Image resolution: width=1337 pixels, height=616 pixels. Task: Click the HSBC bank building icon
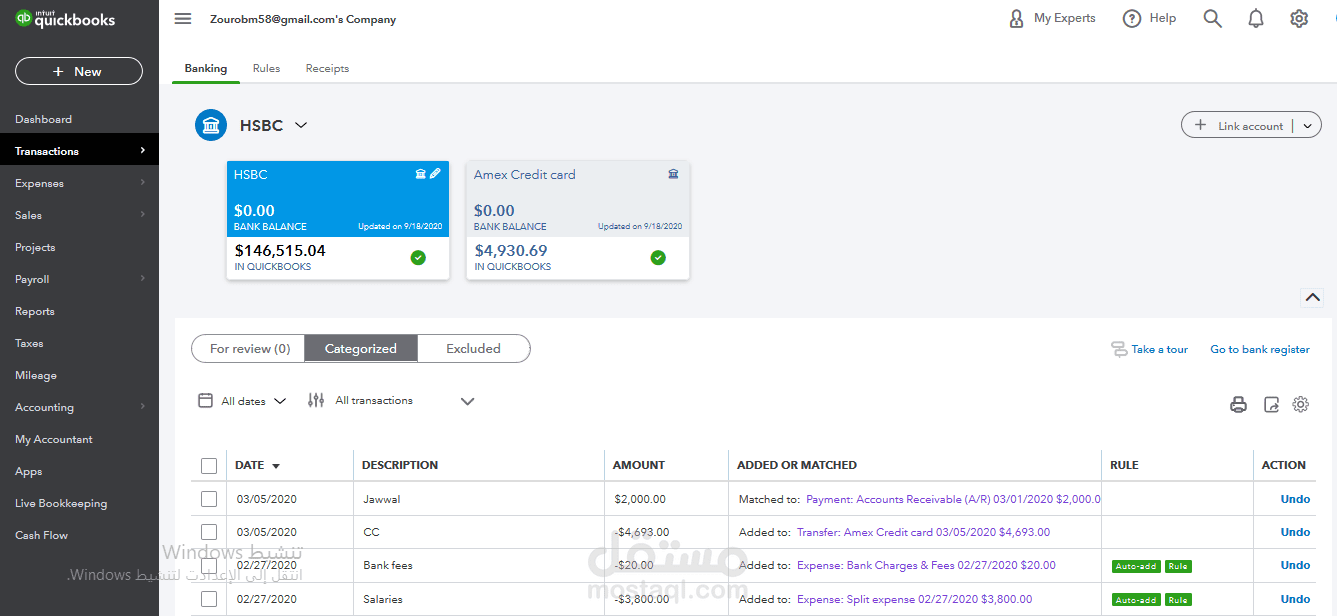click(x=211, y=126)
